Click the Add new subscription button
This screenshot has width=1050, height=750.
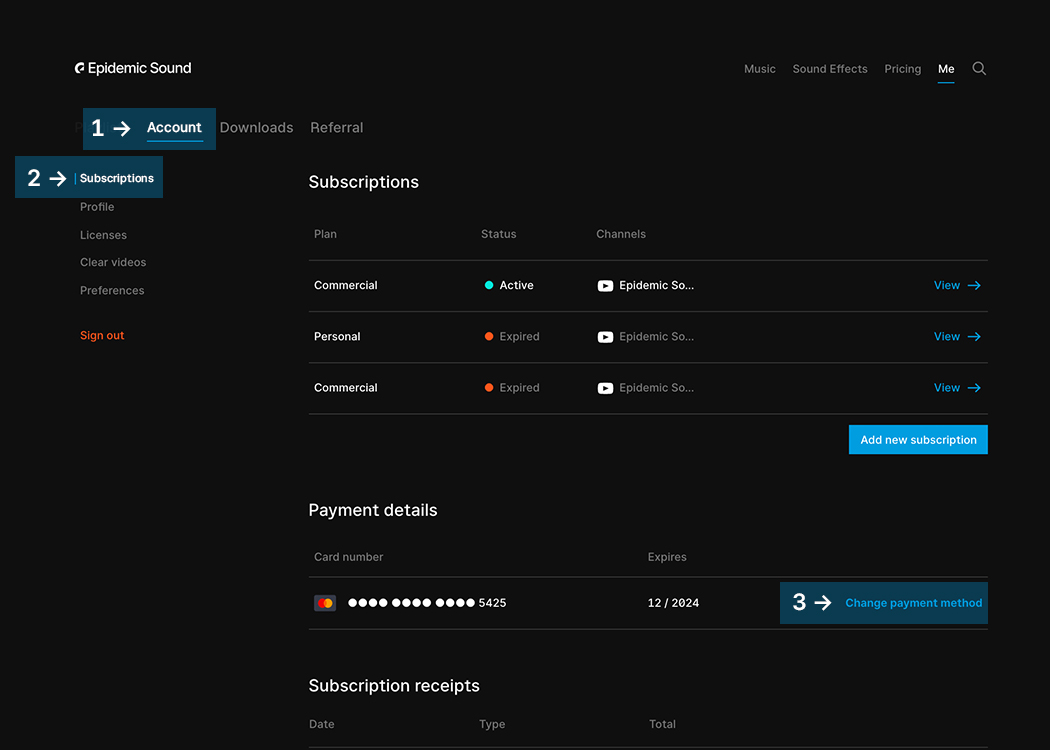click(917, 439)
